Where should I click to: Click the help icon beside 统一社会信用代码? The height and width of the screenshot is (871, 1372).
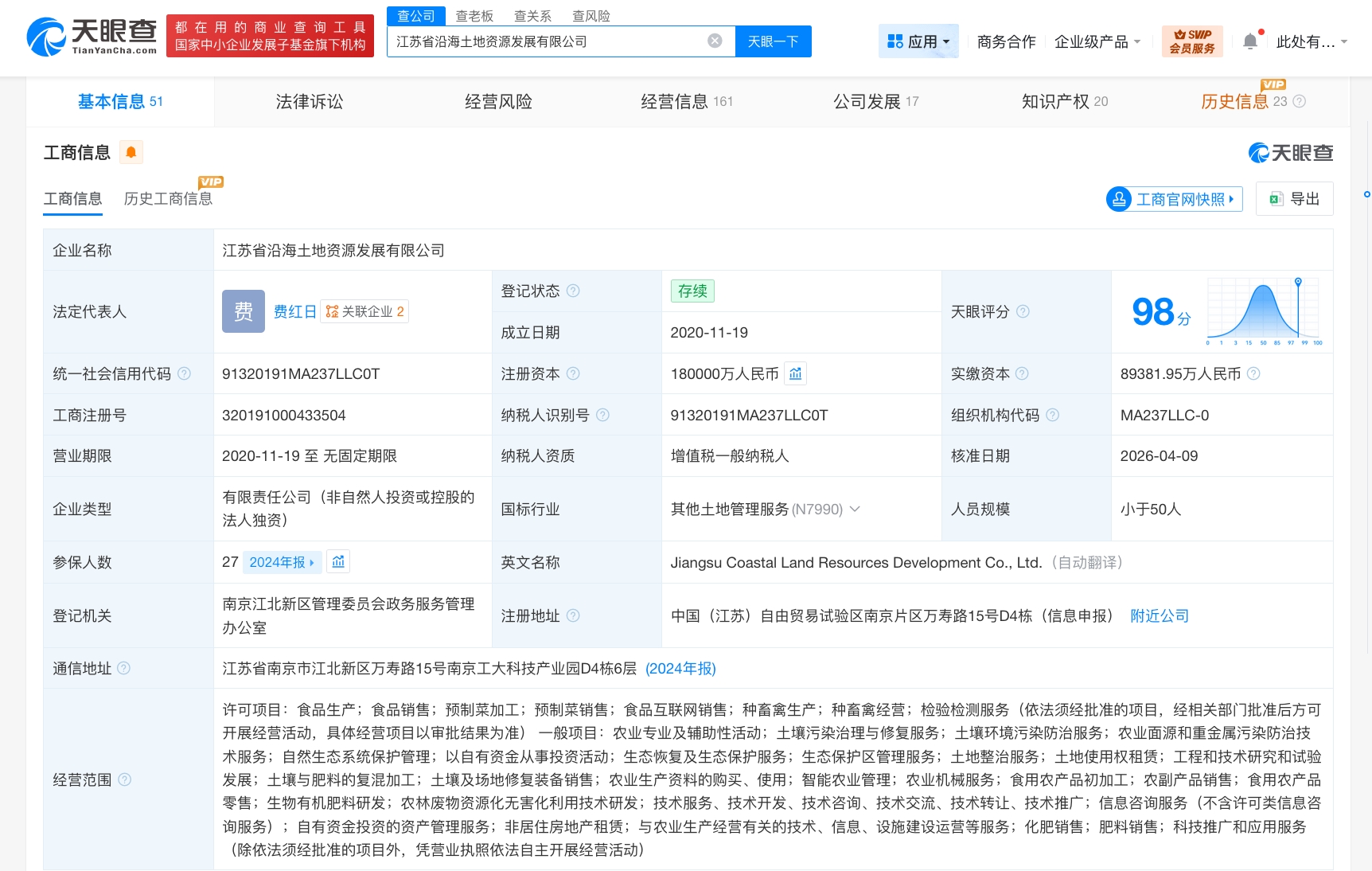click(183, 373)
